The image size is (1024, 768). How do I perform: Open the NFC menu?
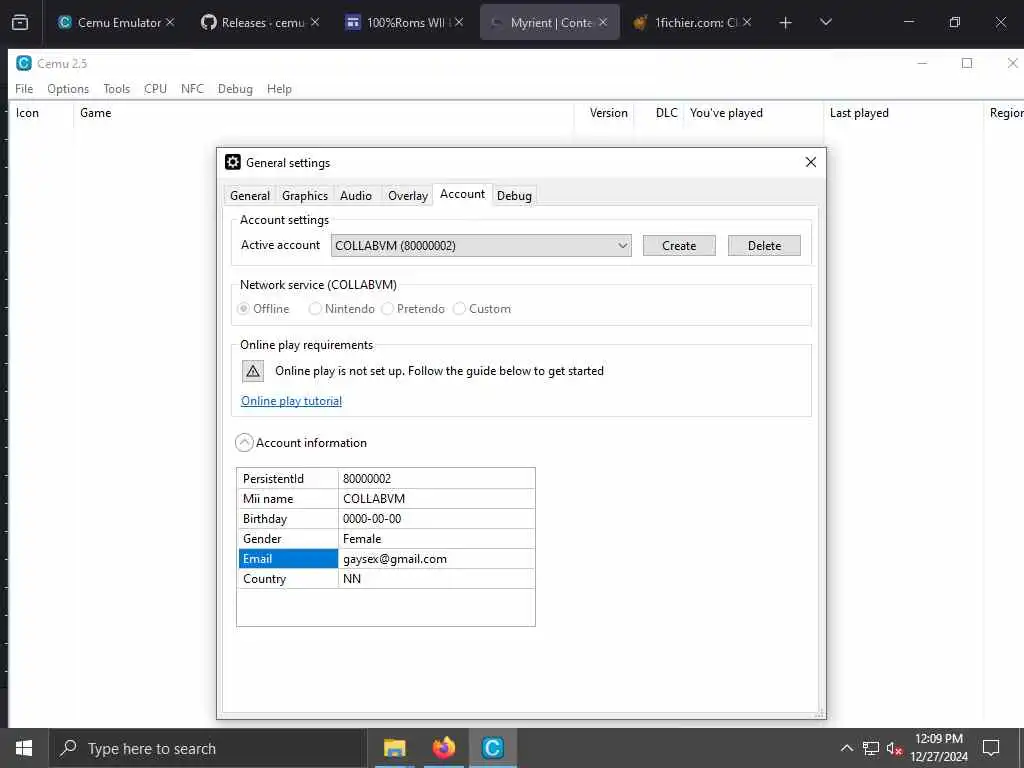192,89
